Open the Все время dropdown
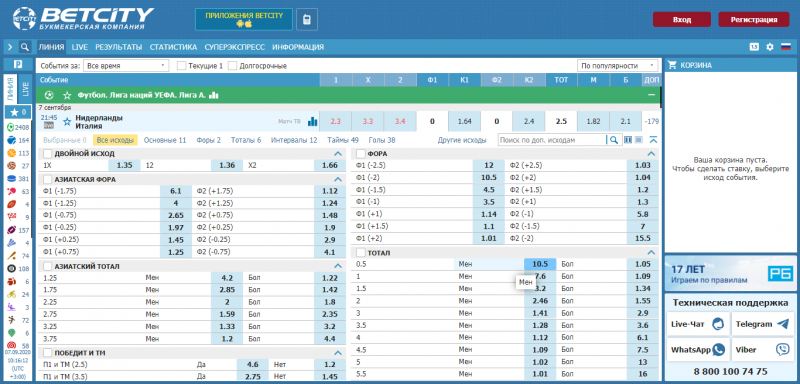 (x=126, y=66)
